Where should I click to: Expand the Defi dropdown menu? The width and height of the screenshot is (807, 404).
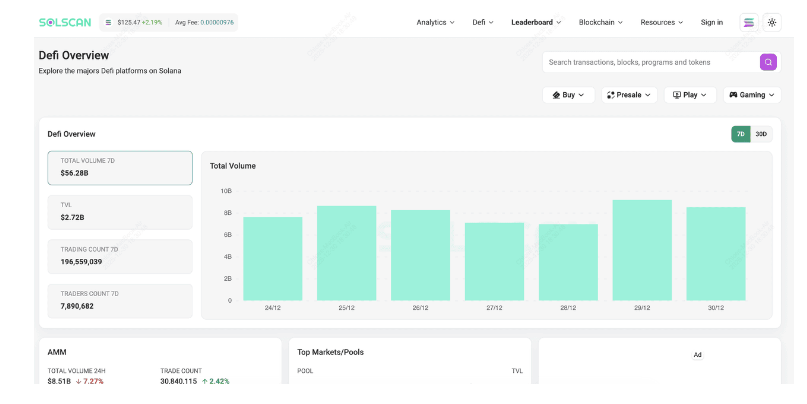[483, 22]
